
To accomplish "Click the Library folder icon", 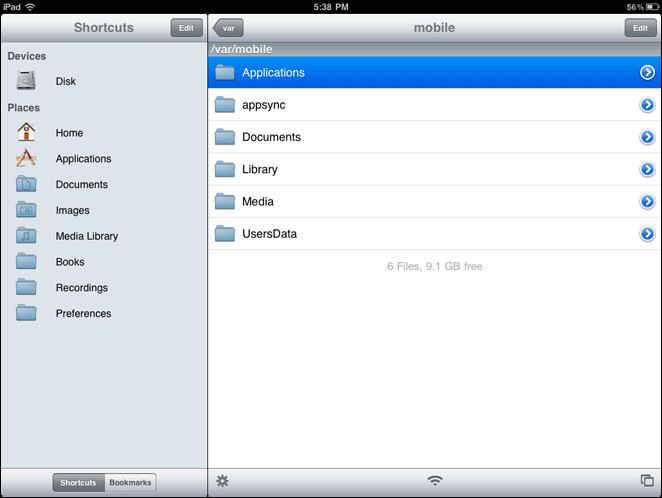I will (x=225, y=169).
